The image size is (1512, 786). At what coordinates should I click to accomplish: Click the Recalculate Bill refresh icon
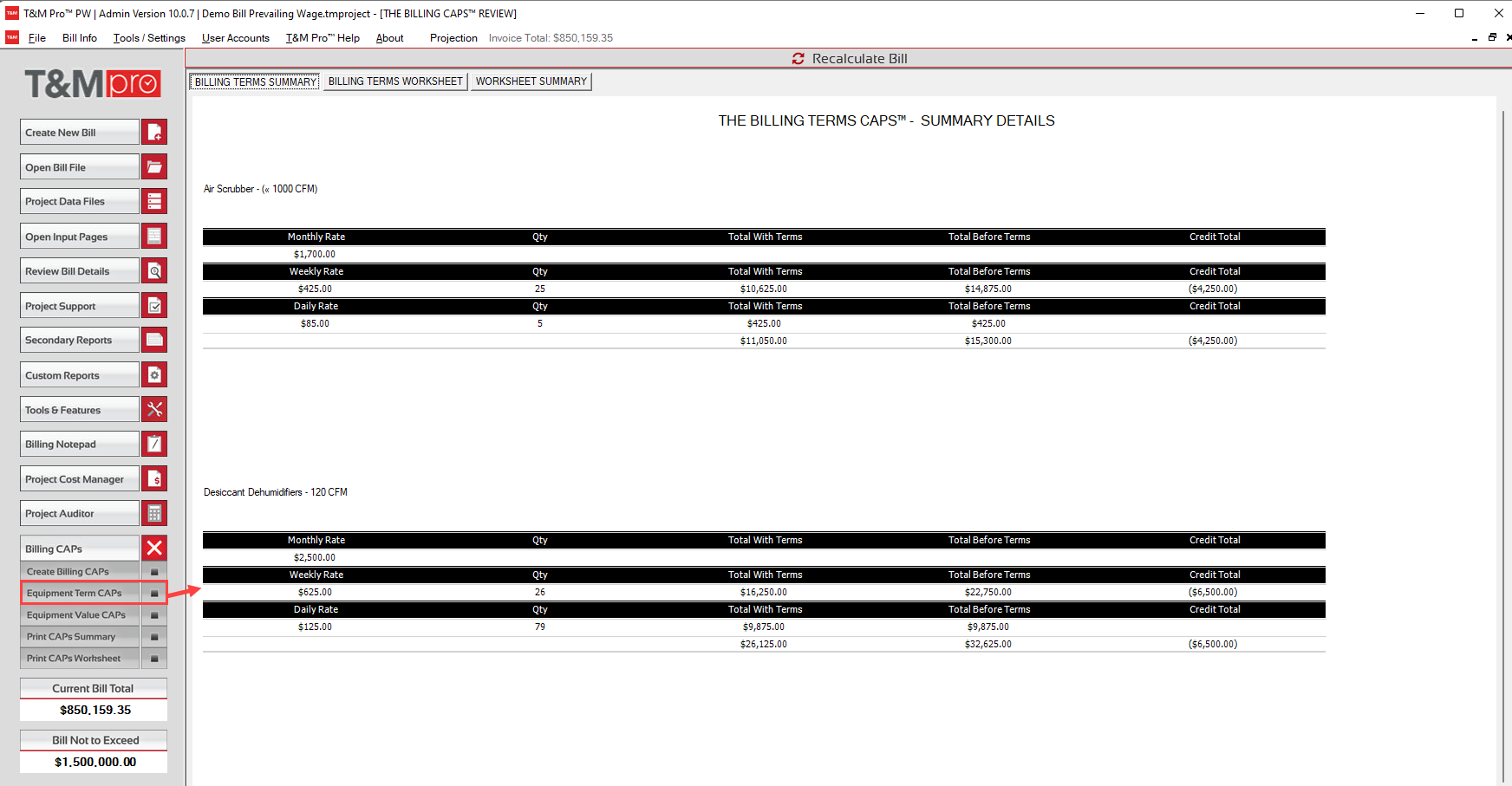pyautogui.click(x=798, y=58)
